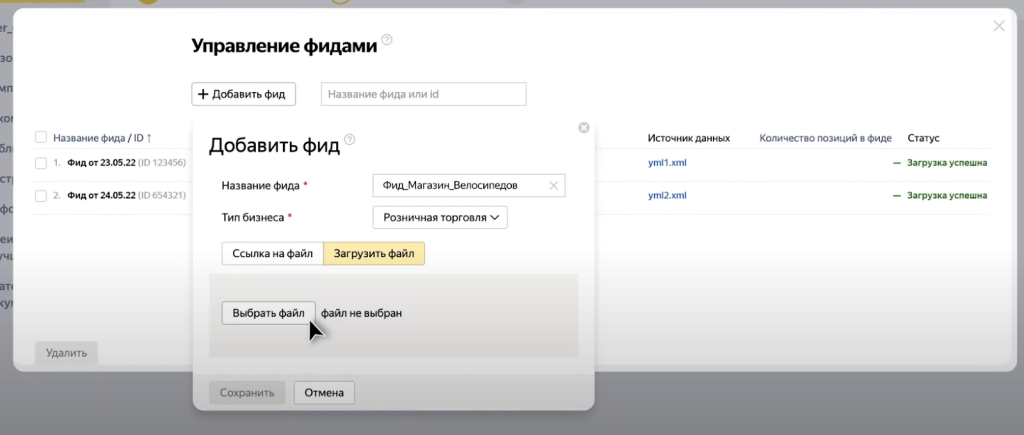Open the yml2.xml data source link
1024x435 pixels.
click(667, 195)
